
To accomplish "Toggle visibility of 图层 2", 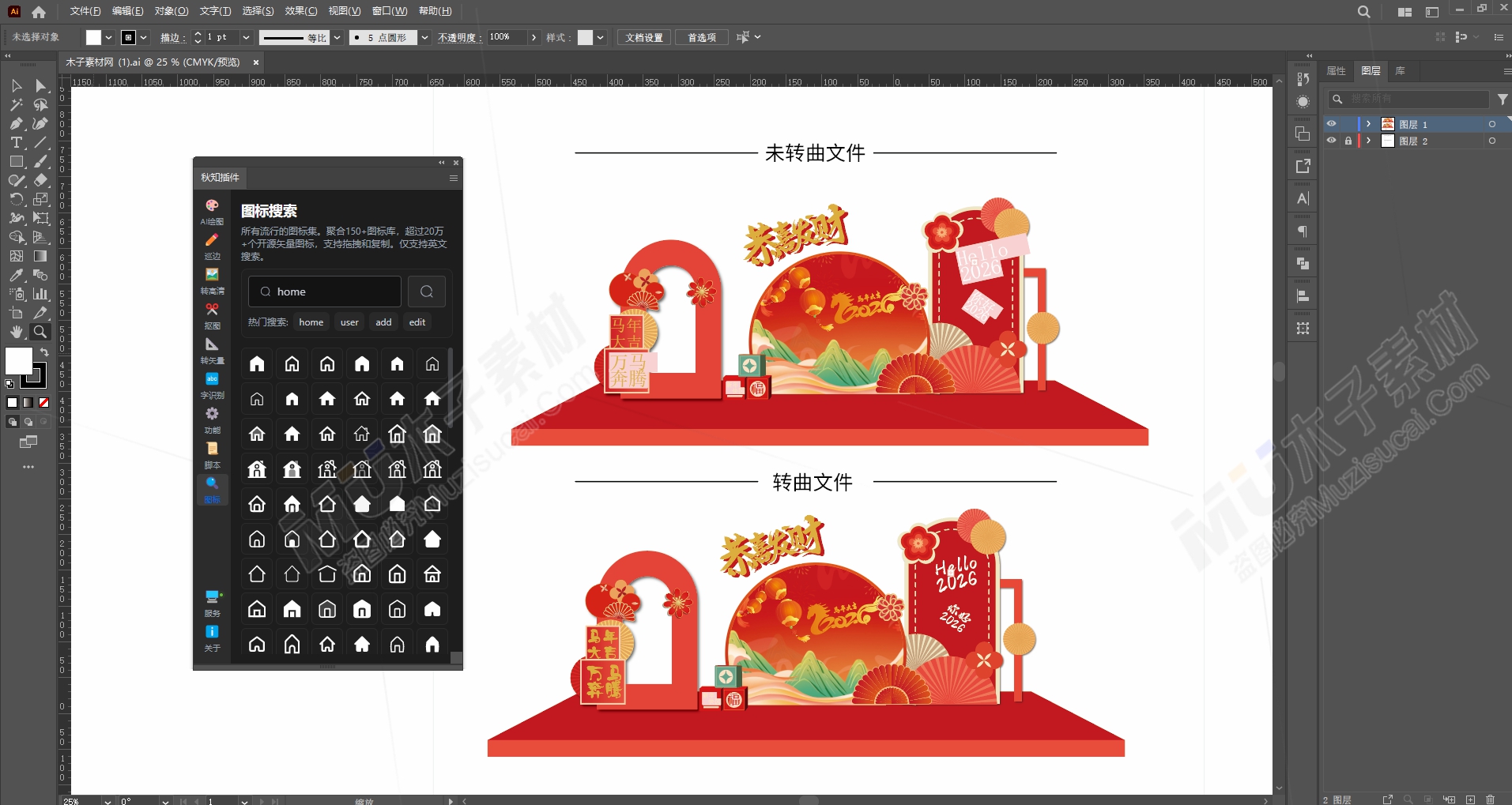I will tap(1332, 141).
